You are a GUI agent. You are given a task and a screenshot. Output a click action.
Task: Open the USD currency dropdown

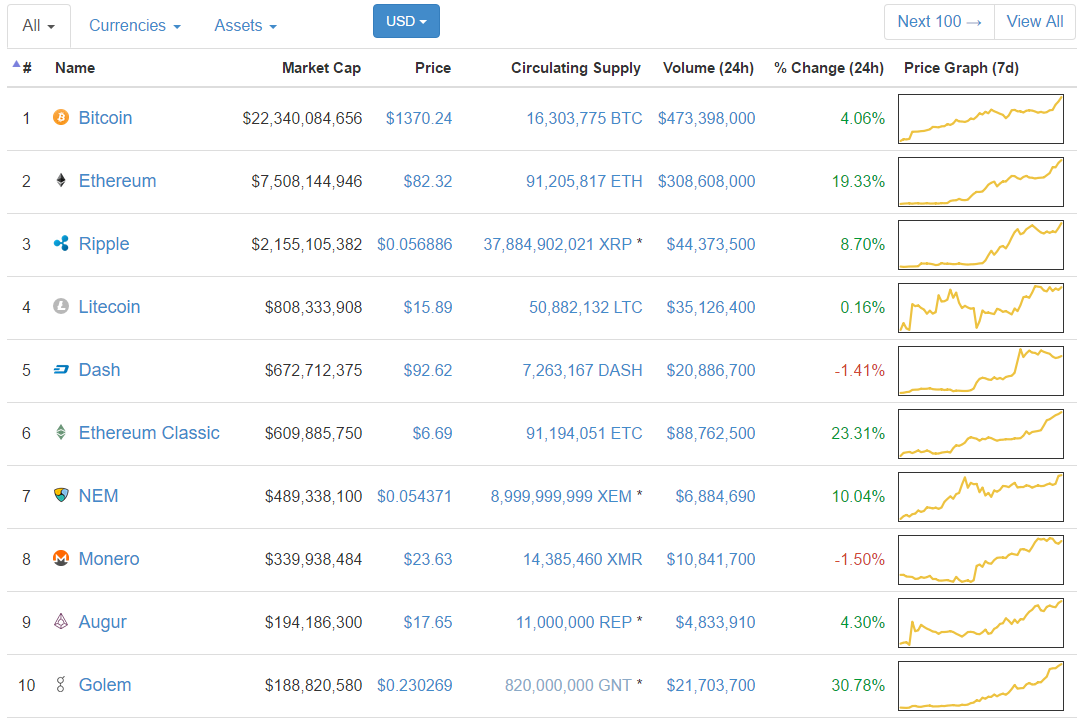coord(406,21)
